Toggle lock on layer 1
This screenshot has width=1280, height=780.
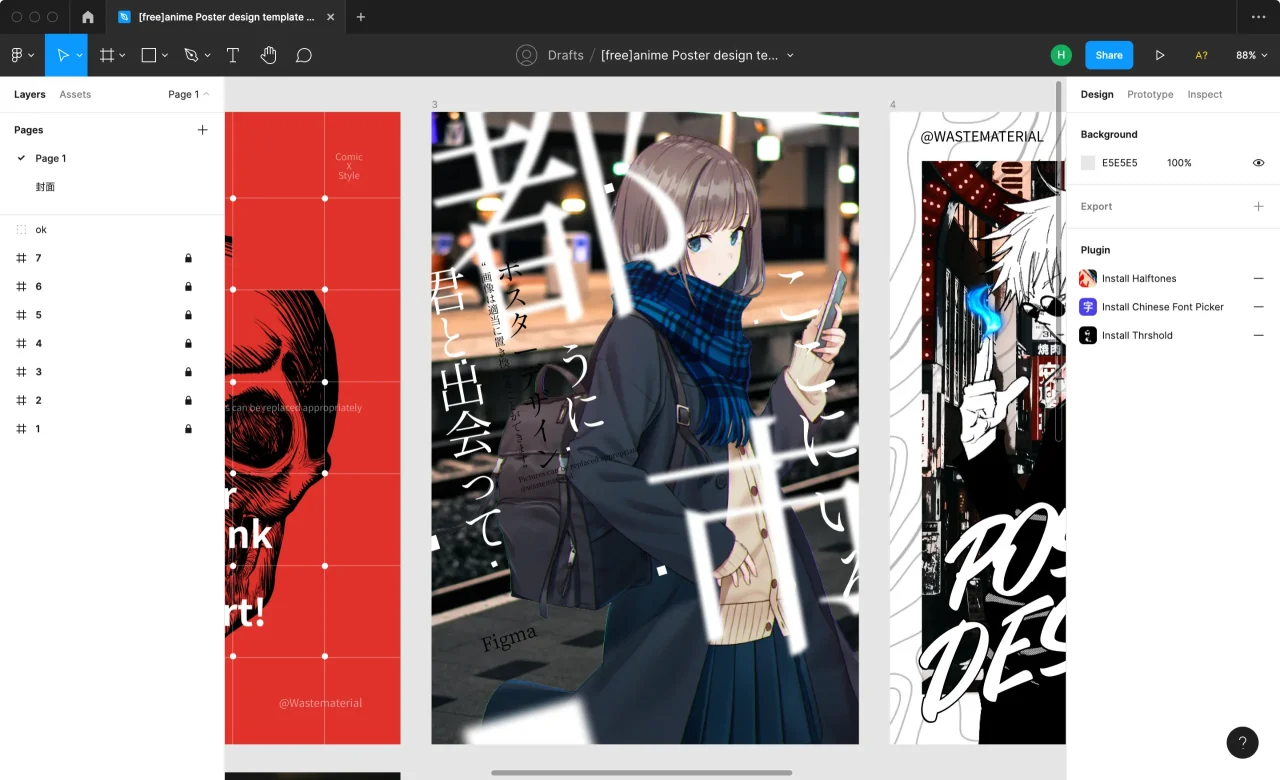[188, 429]
